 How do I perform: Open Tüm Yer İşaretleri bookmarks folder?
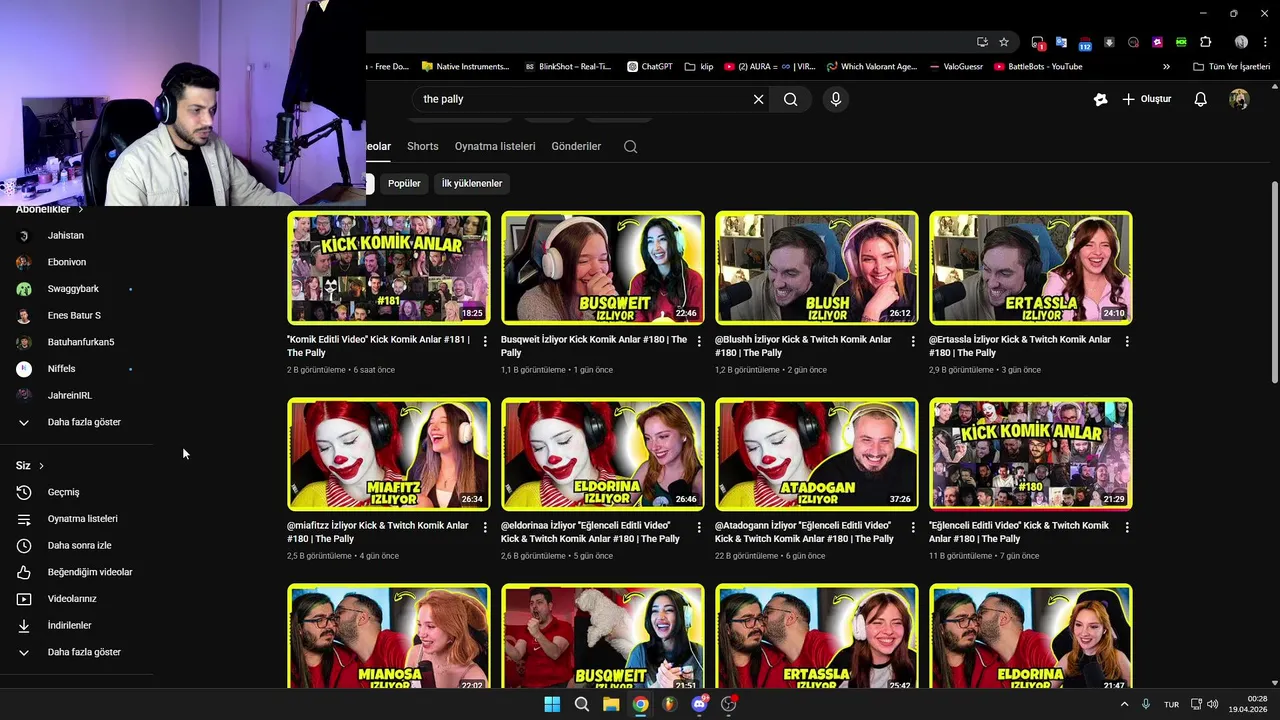click(1232, 67)
